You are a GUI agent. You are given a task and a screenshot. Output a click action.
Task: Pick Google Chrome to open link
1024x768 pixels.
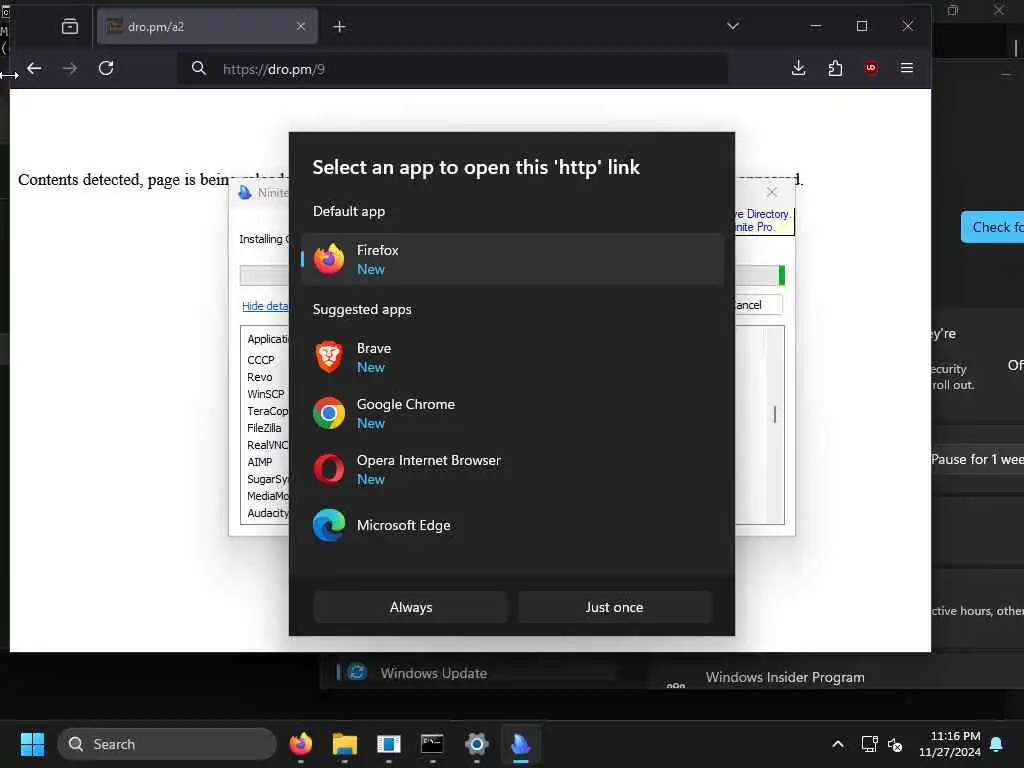[x=512, y=413]
